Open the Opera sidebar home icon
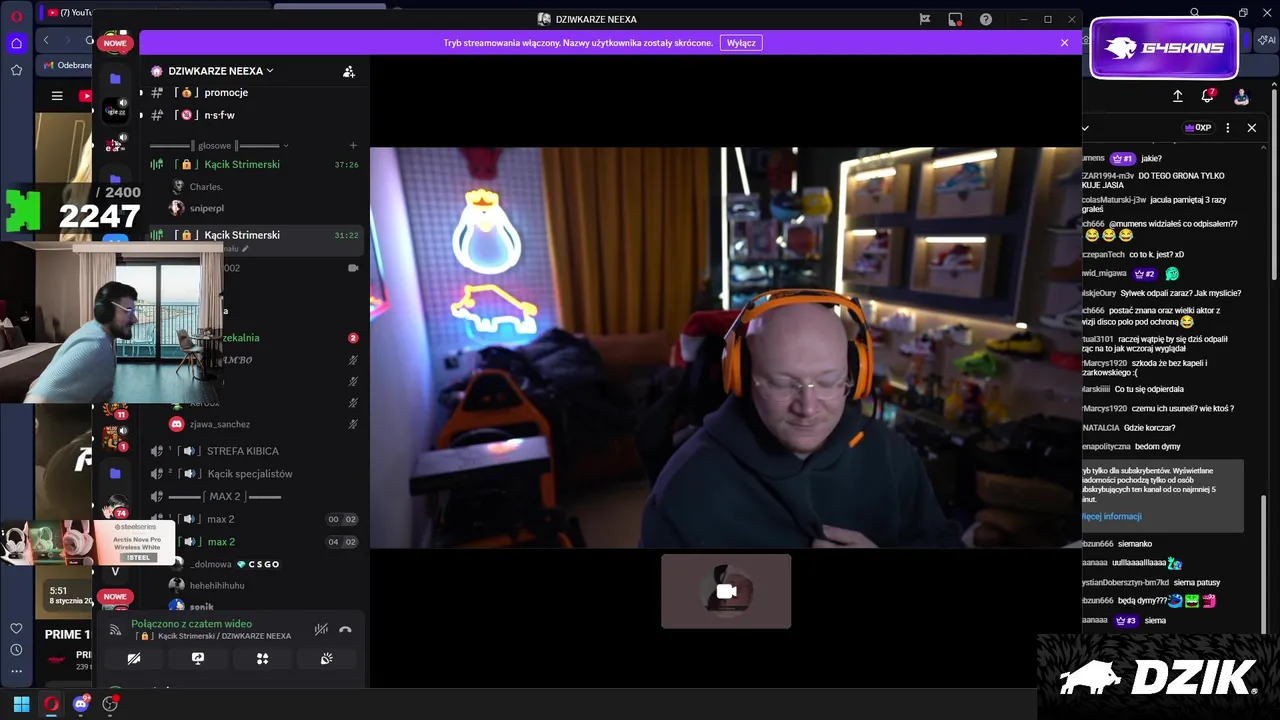 [16, 43]
